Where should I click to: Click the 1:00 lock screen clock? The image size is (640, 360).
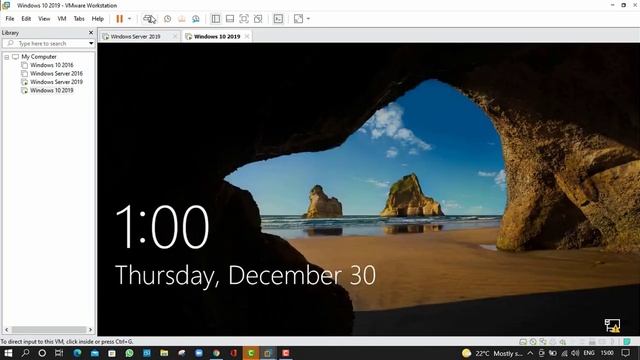tap(162, 227)
